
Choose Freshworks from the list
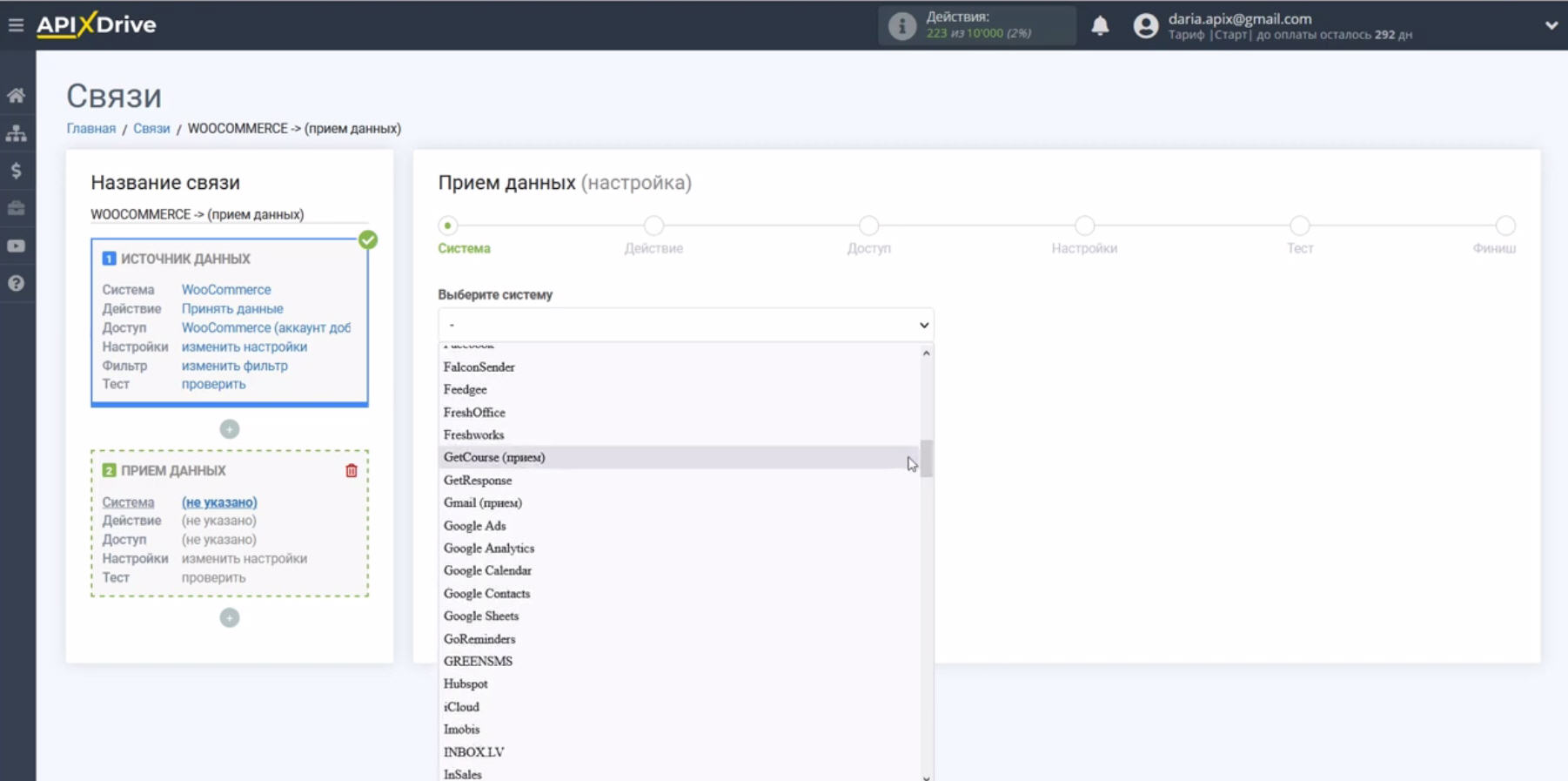[679, 435]
